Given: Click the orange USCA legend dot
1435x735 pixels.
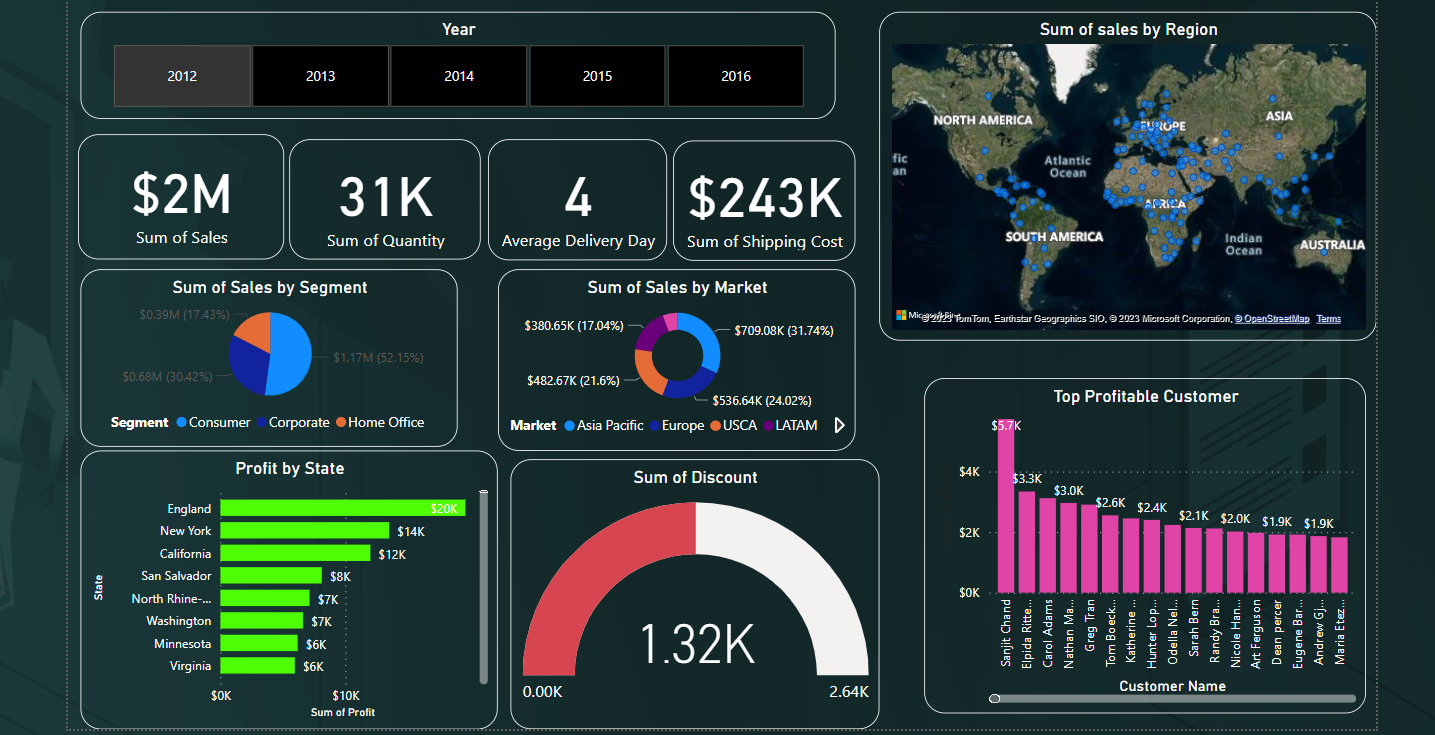Looking at the screenshot, I should [717, 426].
